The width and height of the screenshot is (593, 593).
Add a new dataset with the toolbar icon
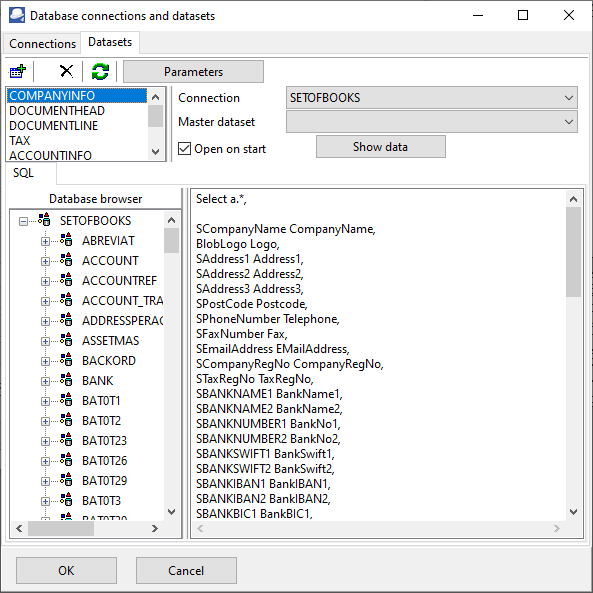17,71
